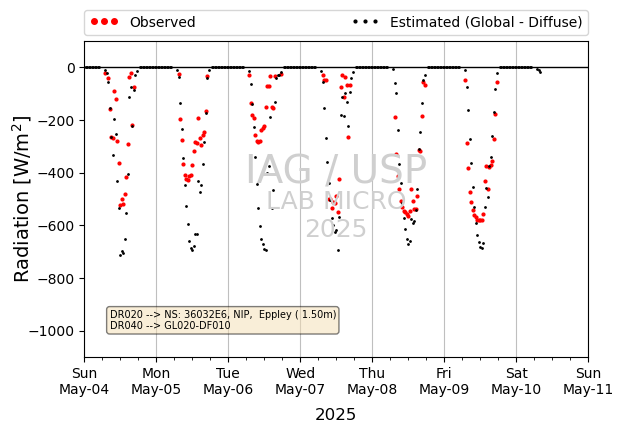Click the 'Estimated (Global - Diffuse)' legend label
The image size is (623, 433).
tap(486, 22)
